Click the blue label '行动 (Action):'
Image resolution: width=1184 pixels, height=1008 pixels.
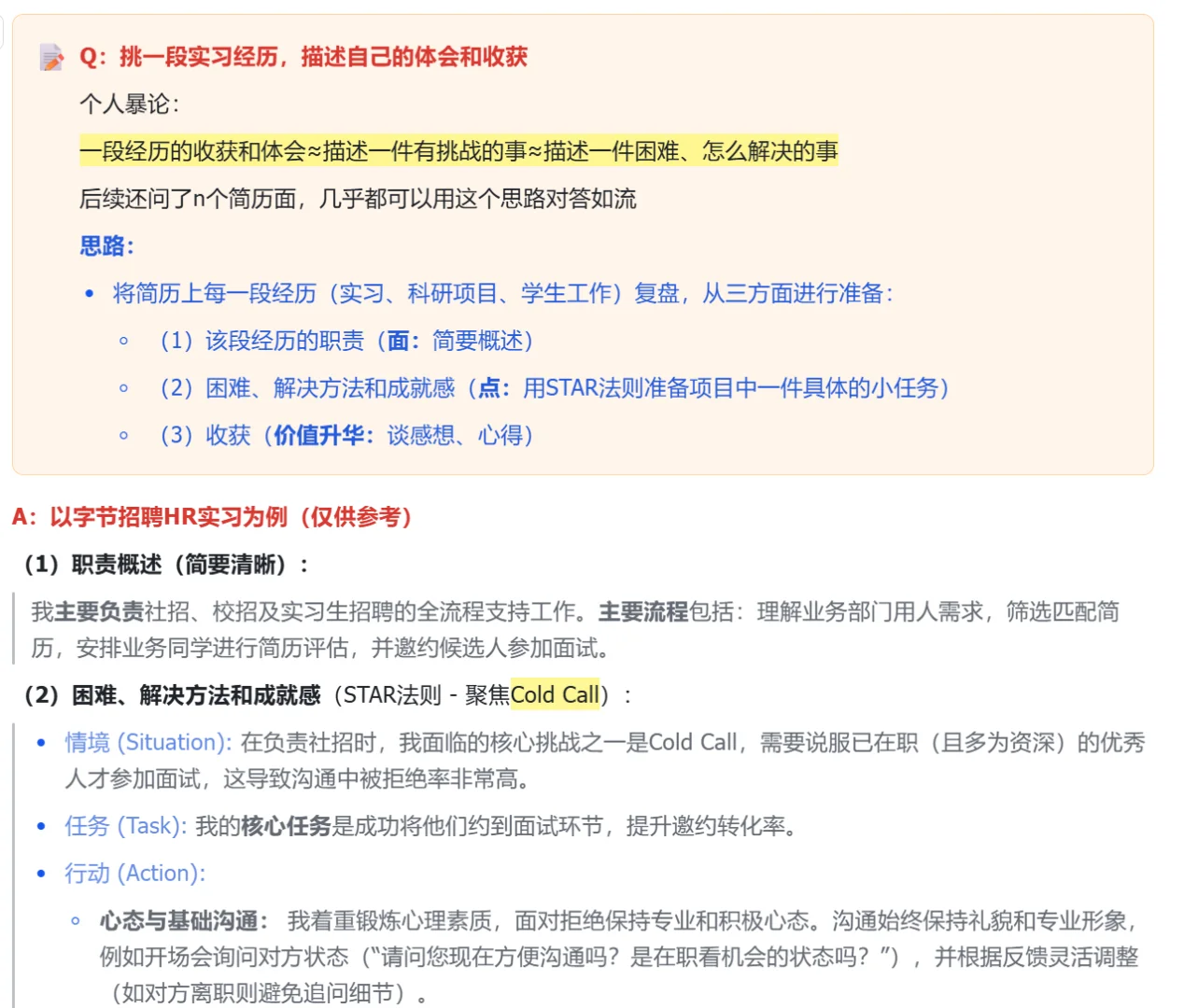[135, 874]
